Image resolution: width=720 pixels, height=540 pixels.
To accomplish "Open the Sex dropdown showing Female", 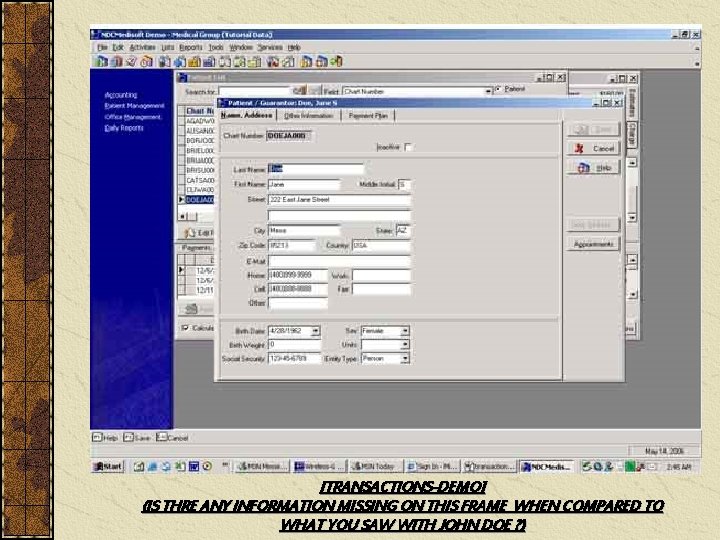I will (405, 331).
